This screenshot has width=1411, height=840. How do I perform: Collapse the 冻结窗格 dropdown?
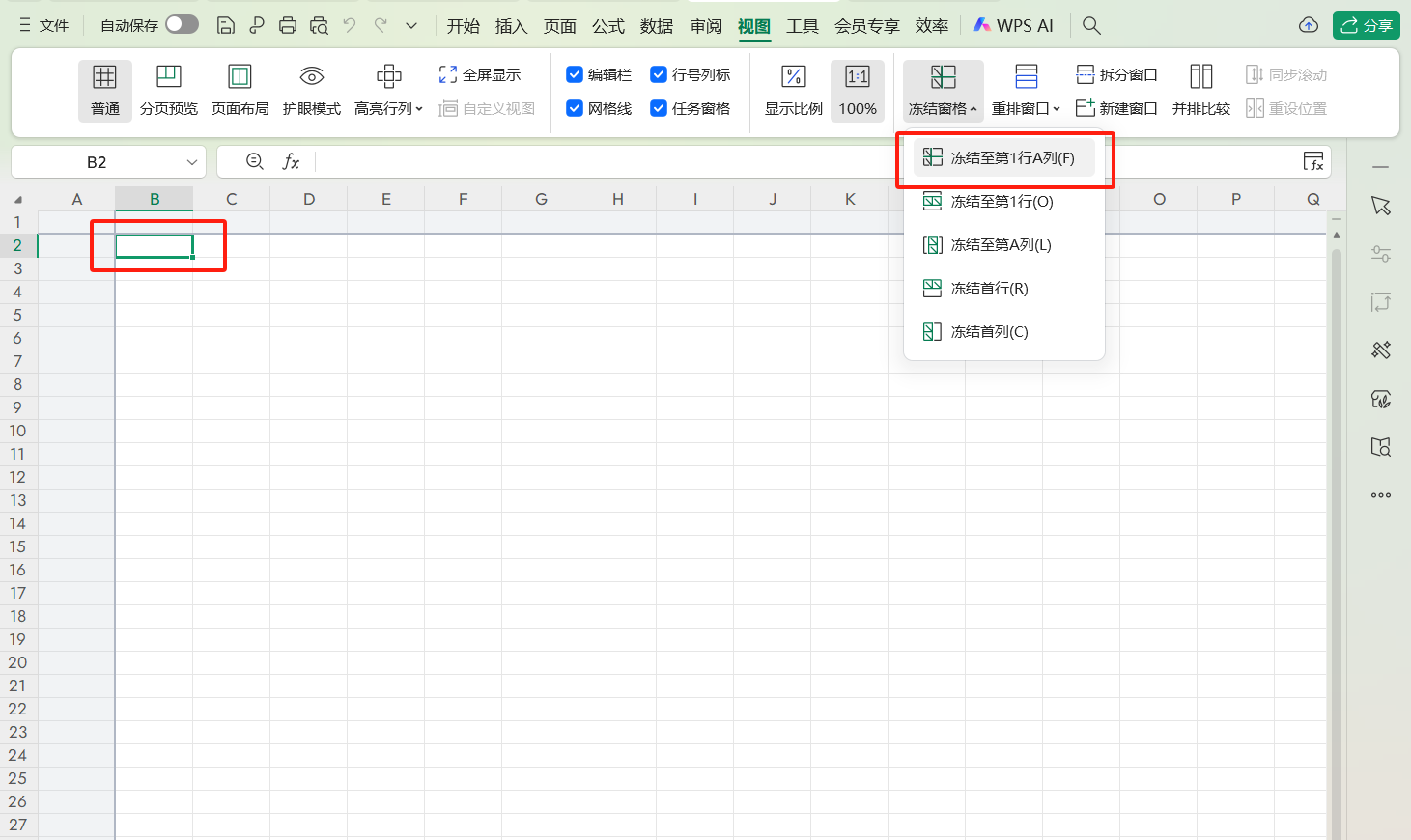point(944,90)
